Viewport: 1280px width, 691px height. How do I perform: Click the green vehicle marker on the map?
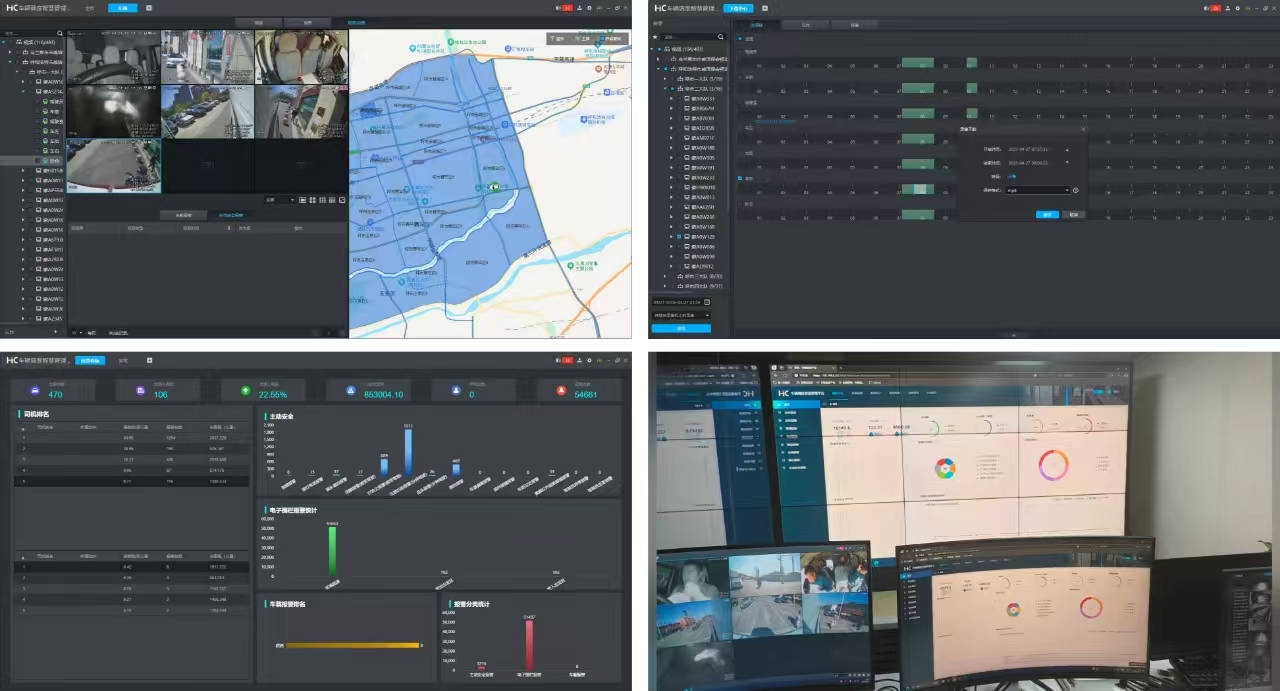[x=494, y=187]
